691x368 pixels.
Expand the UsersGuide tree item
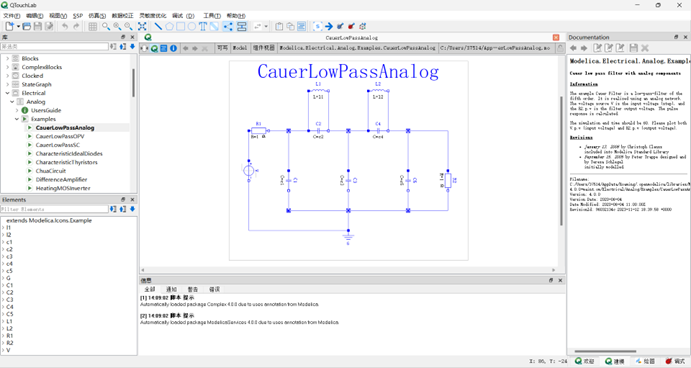point(17,110)
